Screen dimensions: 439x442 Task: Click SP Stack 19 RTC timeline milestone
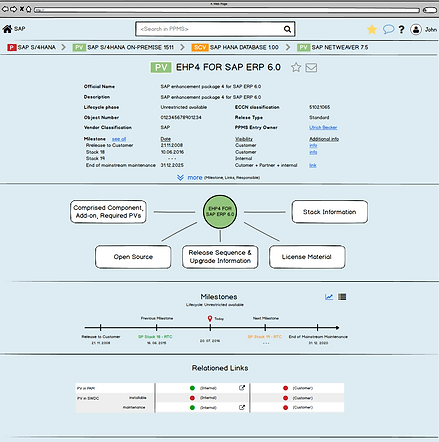coord(265,328)
